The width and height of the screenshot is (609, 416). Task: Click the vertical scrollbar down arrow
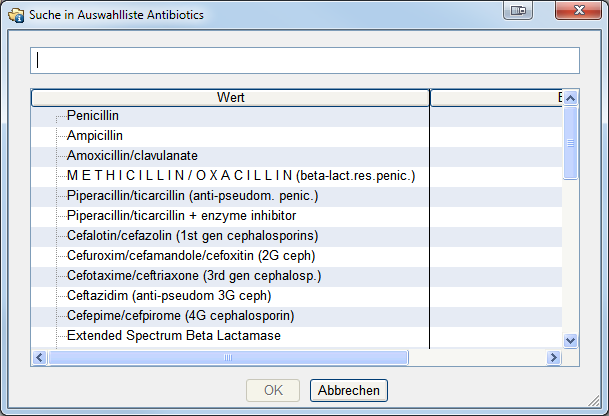571,340
